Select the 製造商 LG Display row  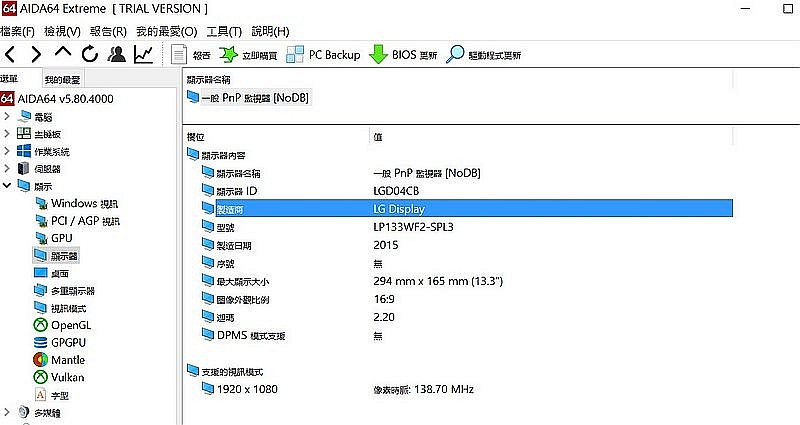tap(466, 209)
